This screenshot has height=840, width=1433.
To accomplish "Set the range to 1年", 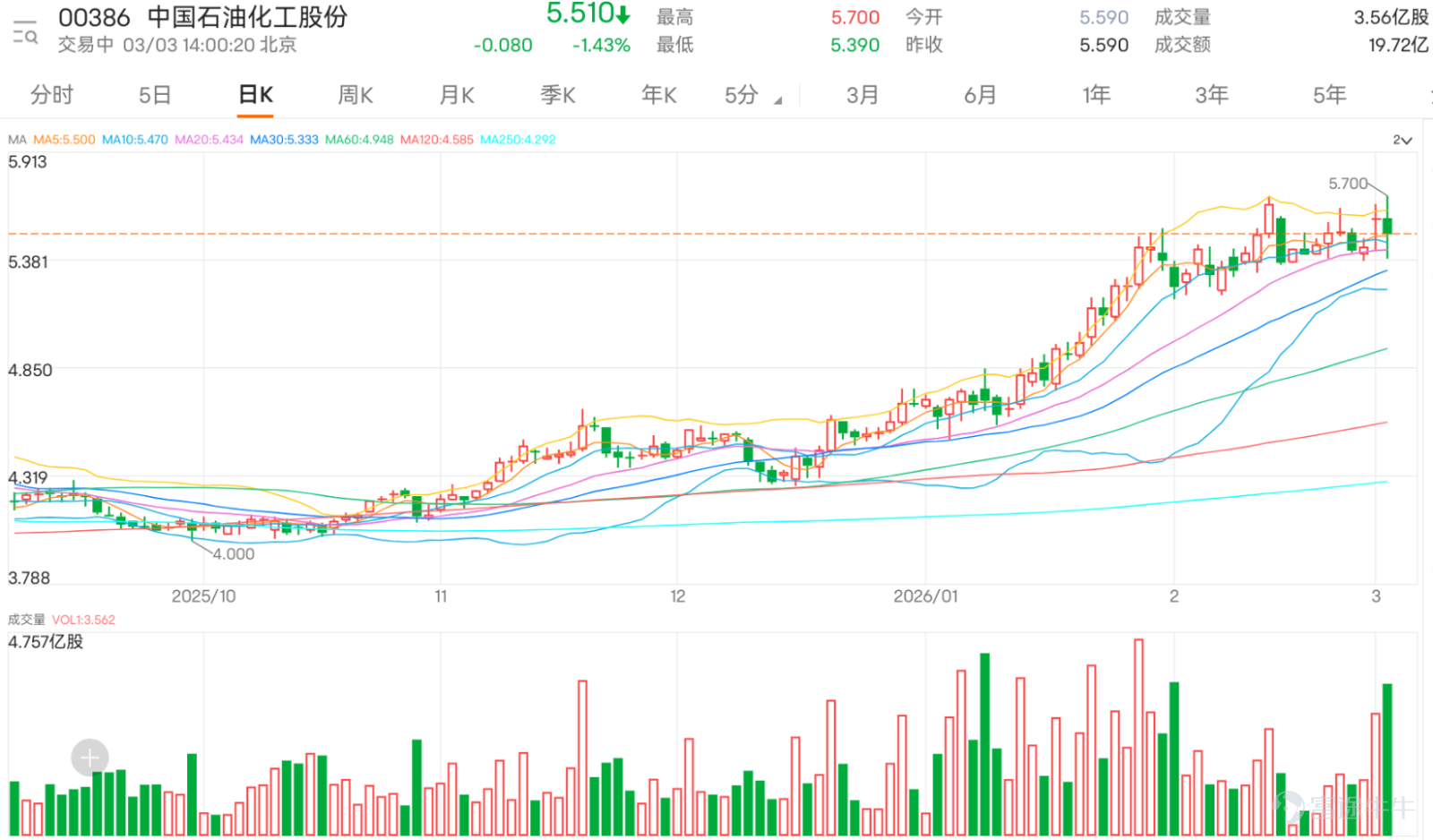I will (1096, 95).
